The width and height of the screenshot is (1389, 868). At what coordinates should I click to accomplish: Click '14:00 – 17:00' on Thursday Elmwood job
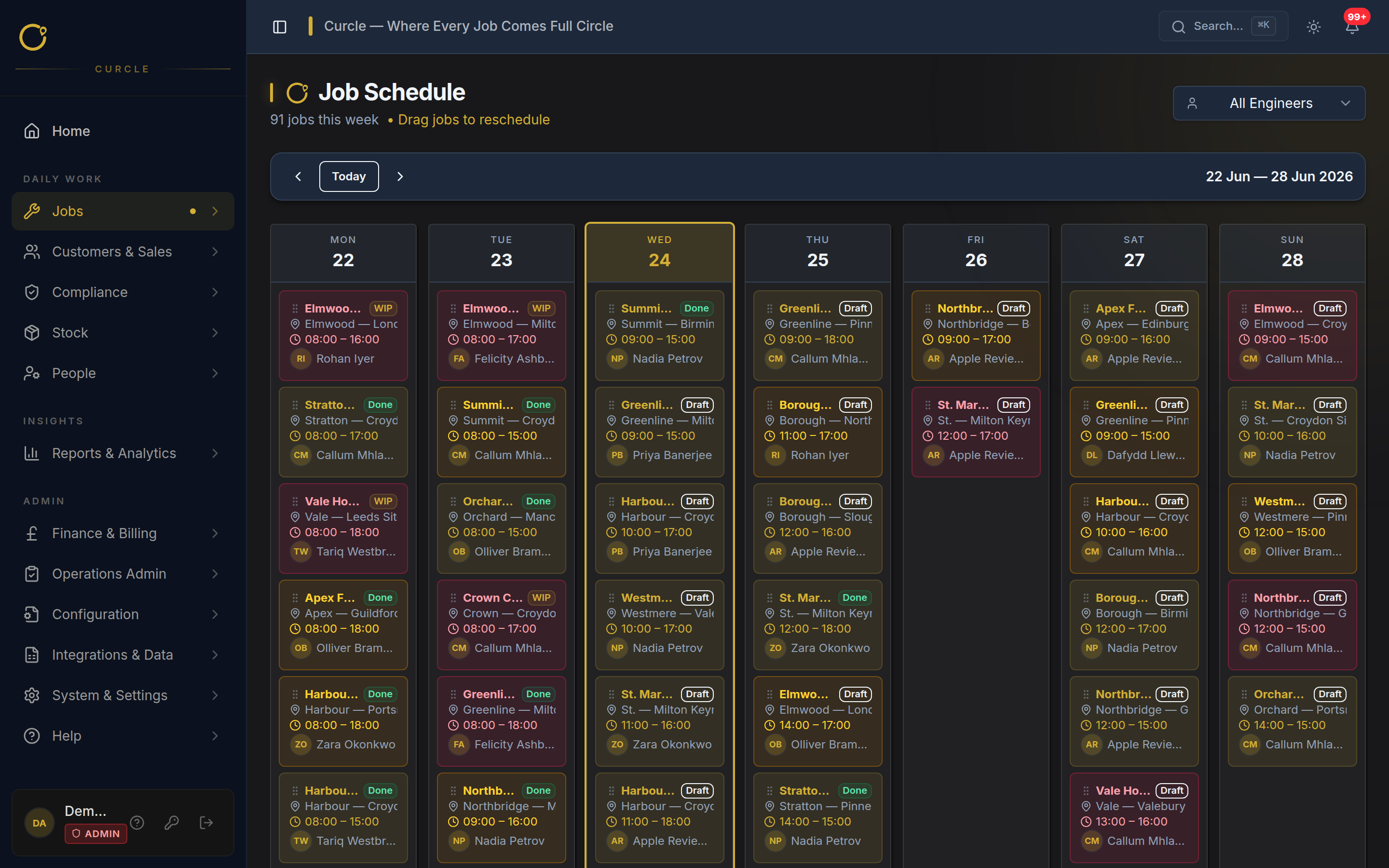coord(815,725)
